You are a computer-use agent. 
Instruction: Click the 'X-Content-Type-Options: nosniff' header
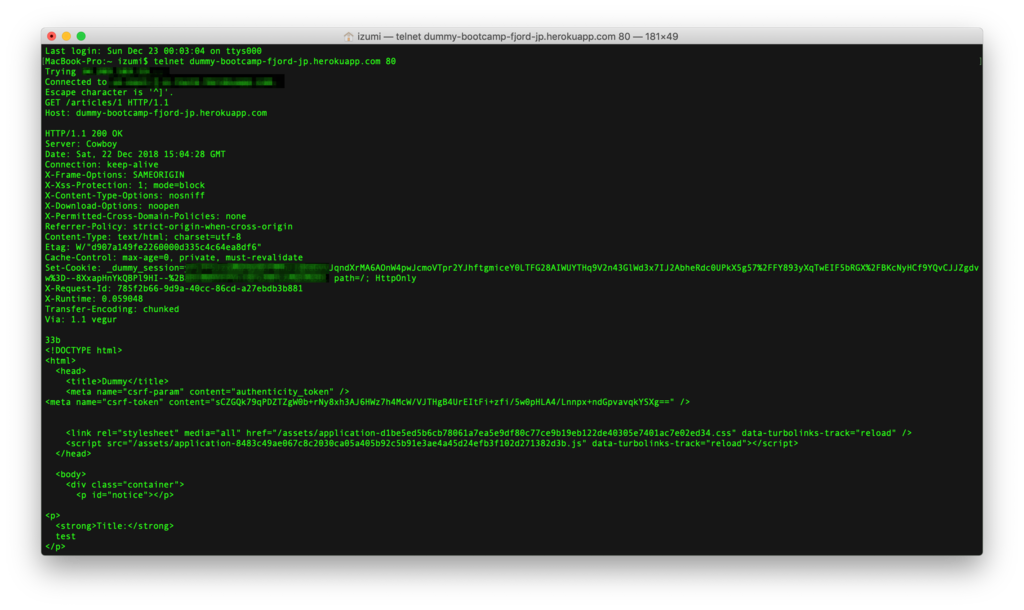point(125,195)
